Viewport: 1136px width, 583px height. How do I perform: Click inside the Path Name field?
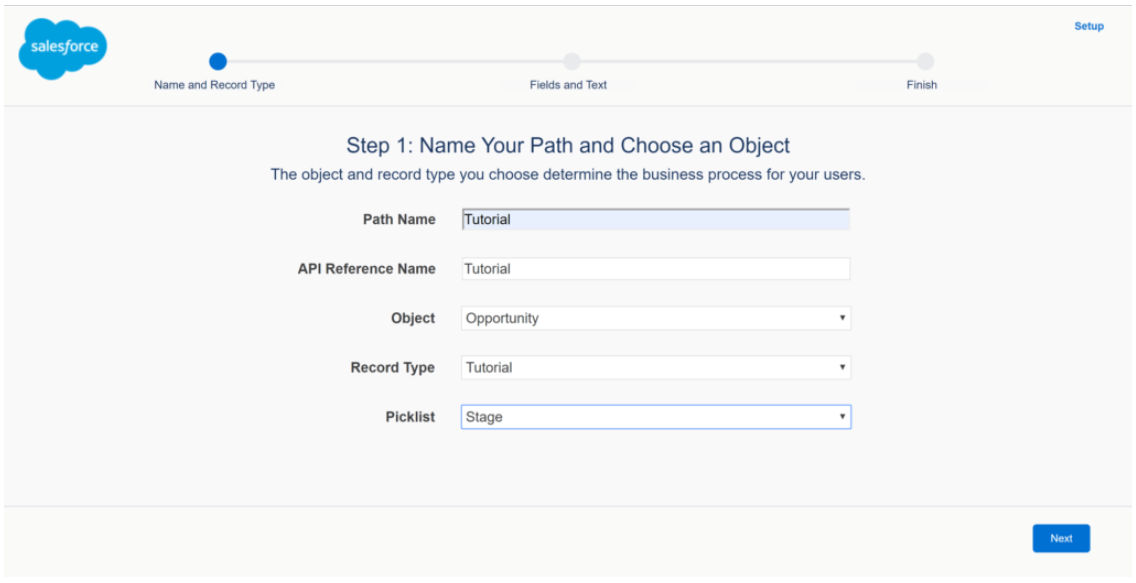[x=655, y=219]
